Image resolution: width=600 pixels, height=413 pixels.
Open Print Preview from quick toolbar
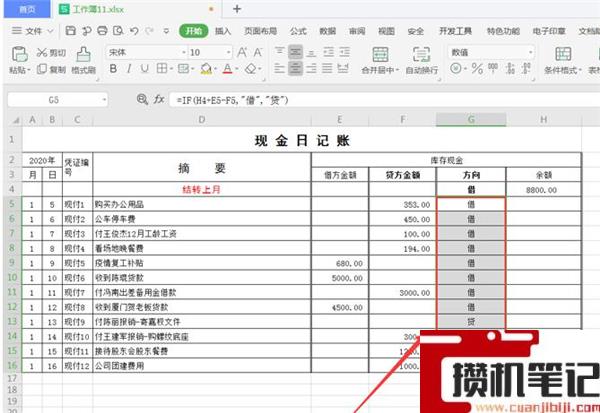click(x=118, y=31)
